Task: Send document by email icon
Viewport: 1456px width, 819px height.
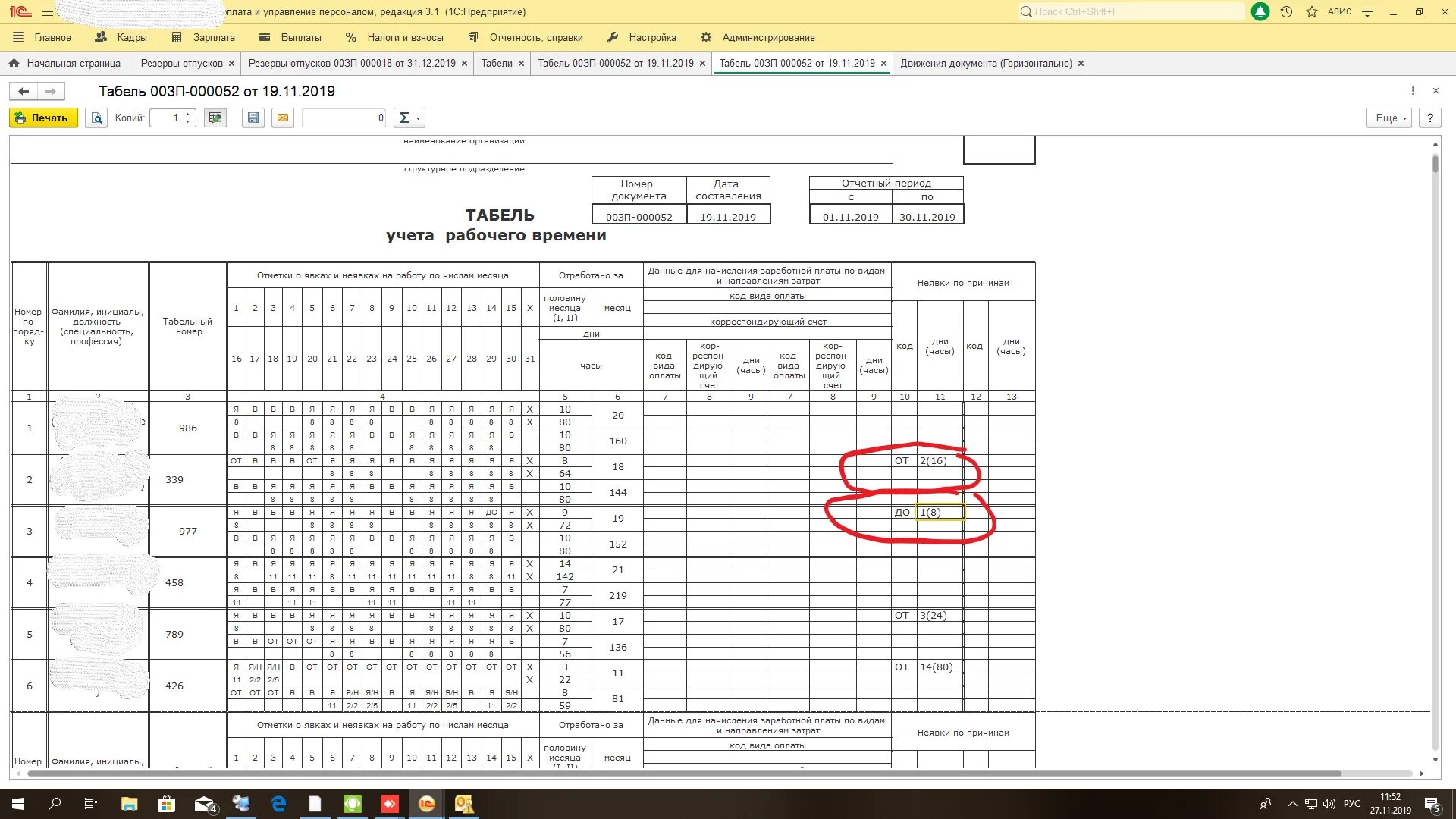Action: tap(283, 118)
